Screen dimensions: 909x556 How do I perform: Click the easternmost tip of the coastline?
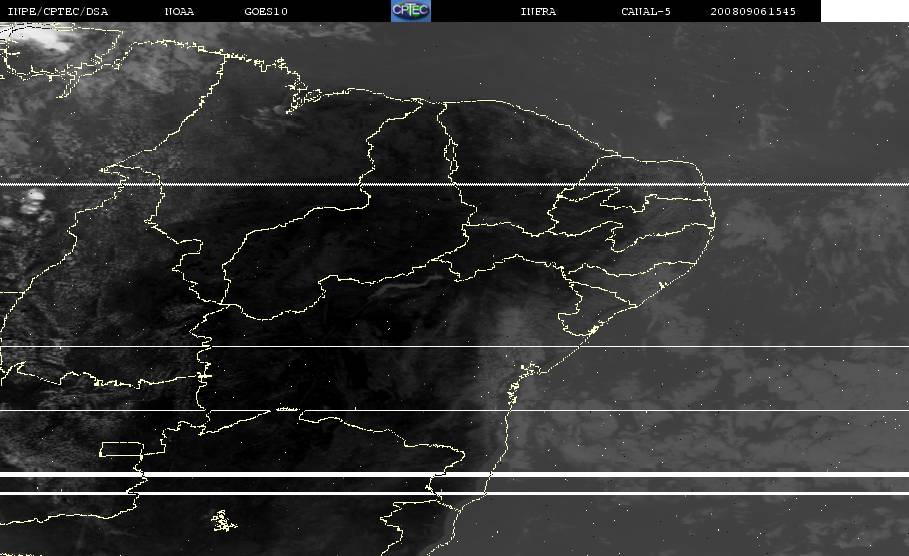click(714, 221)
